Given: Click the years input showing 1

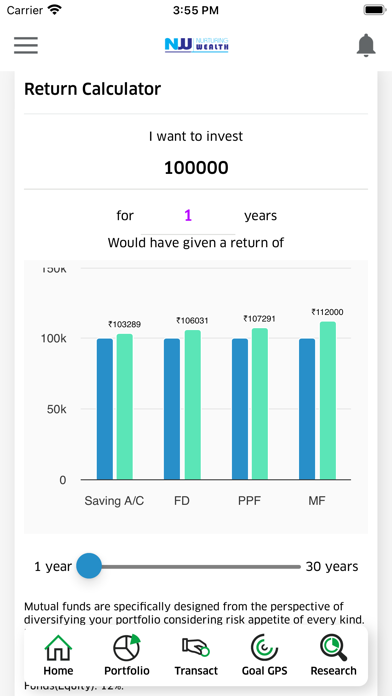Looking at the screenshot, I should (x=188, y=216).
